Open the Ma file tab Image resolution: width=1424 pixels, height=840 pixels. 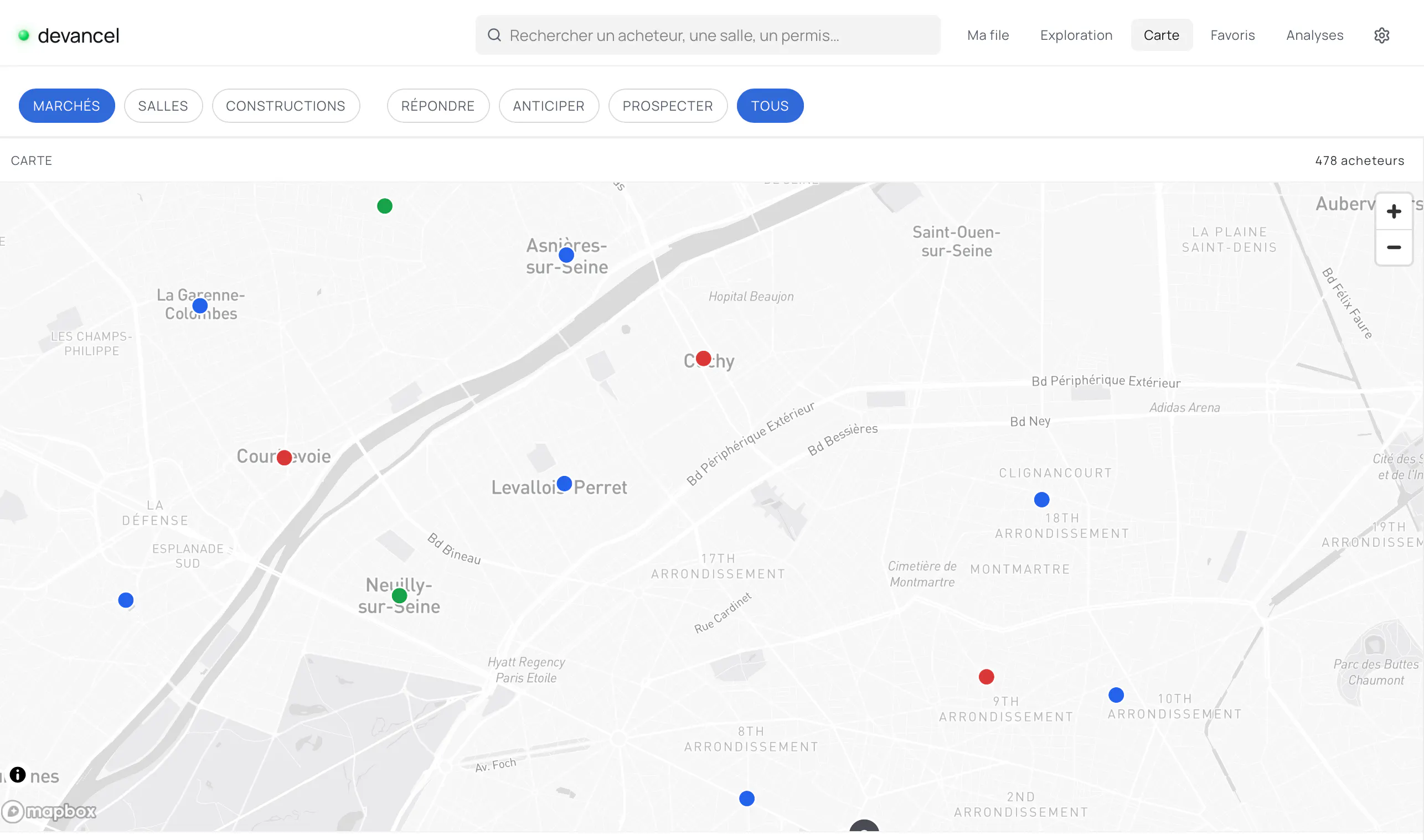pyautogui.click(x=988, y=35)
